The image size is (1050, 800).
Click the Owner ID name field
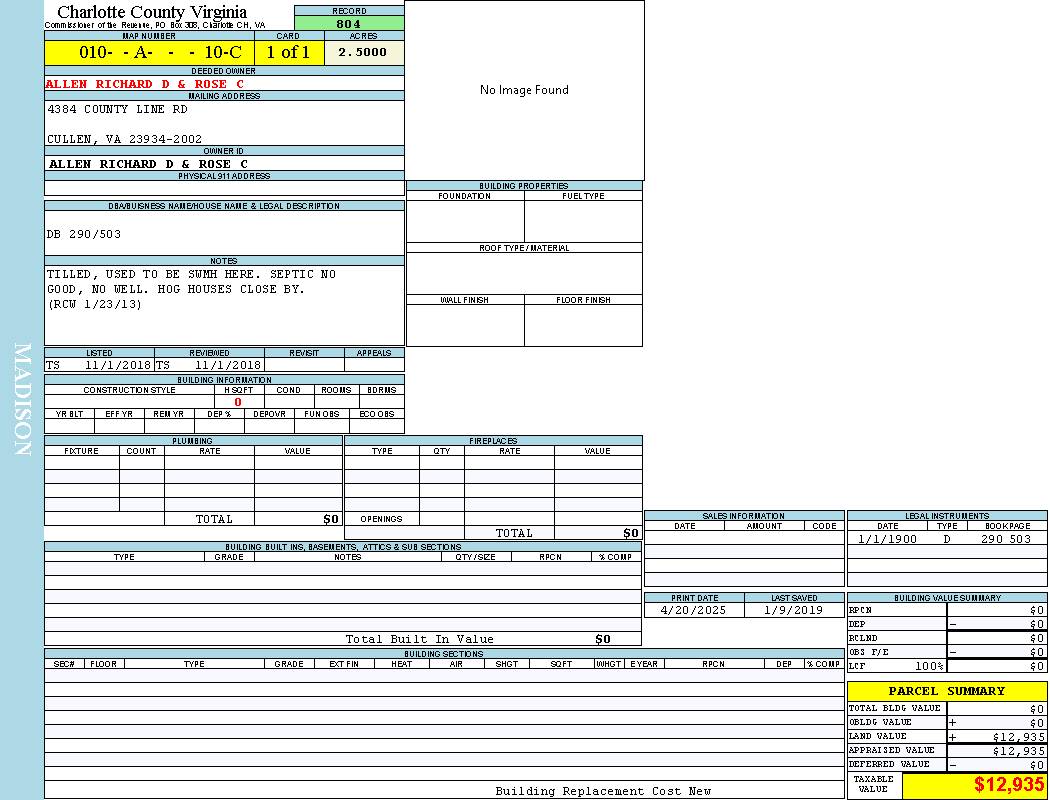pos(148,164)
